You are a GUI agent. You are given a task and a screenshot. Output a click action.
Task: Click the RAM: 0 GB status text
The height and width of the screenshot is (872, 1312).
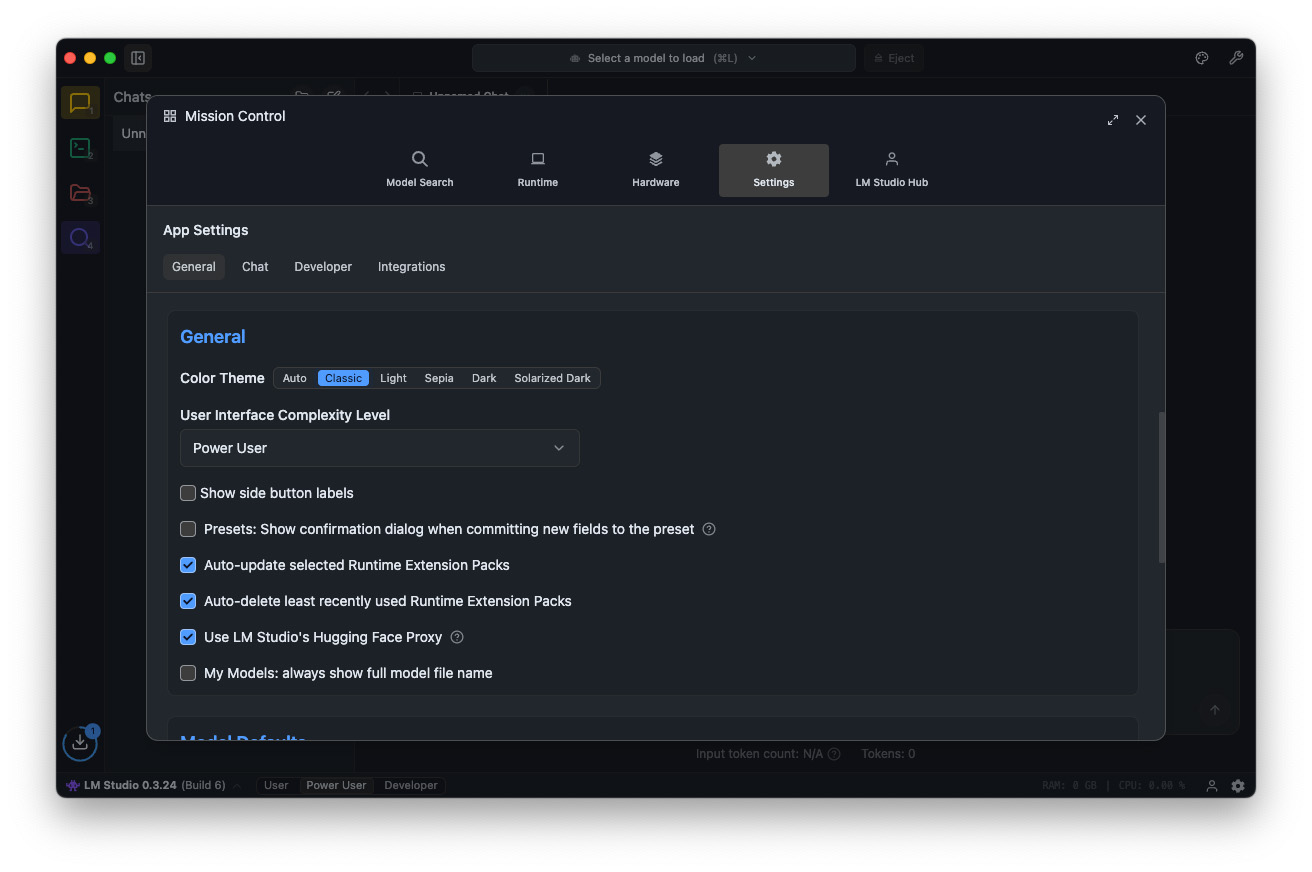tap(1071, 786)
